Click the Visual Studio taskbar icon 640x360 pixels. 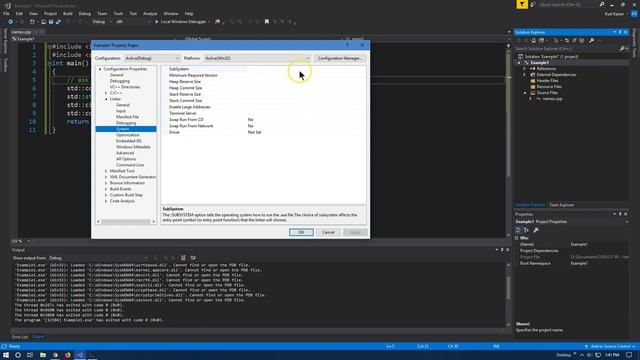[80, 355]
